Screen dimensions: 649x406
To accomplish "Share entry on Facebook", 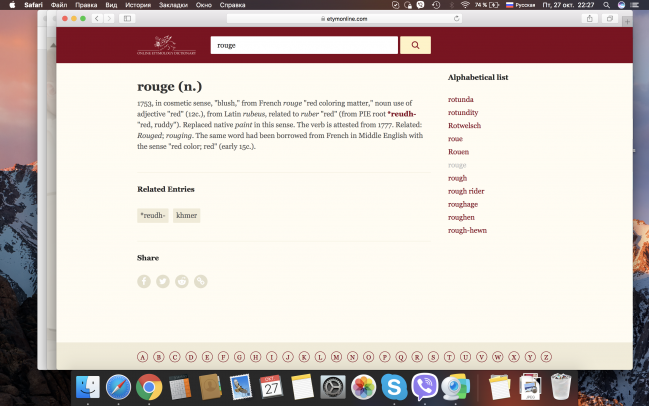I will (x=144, y=282).
